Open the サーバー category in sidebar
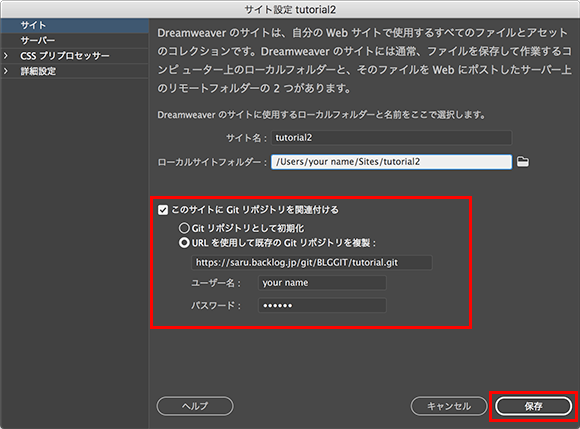Image resolution: width=580 pixels, height=429 pixels. point(75,40)
